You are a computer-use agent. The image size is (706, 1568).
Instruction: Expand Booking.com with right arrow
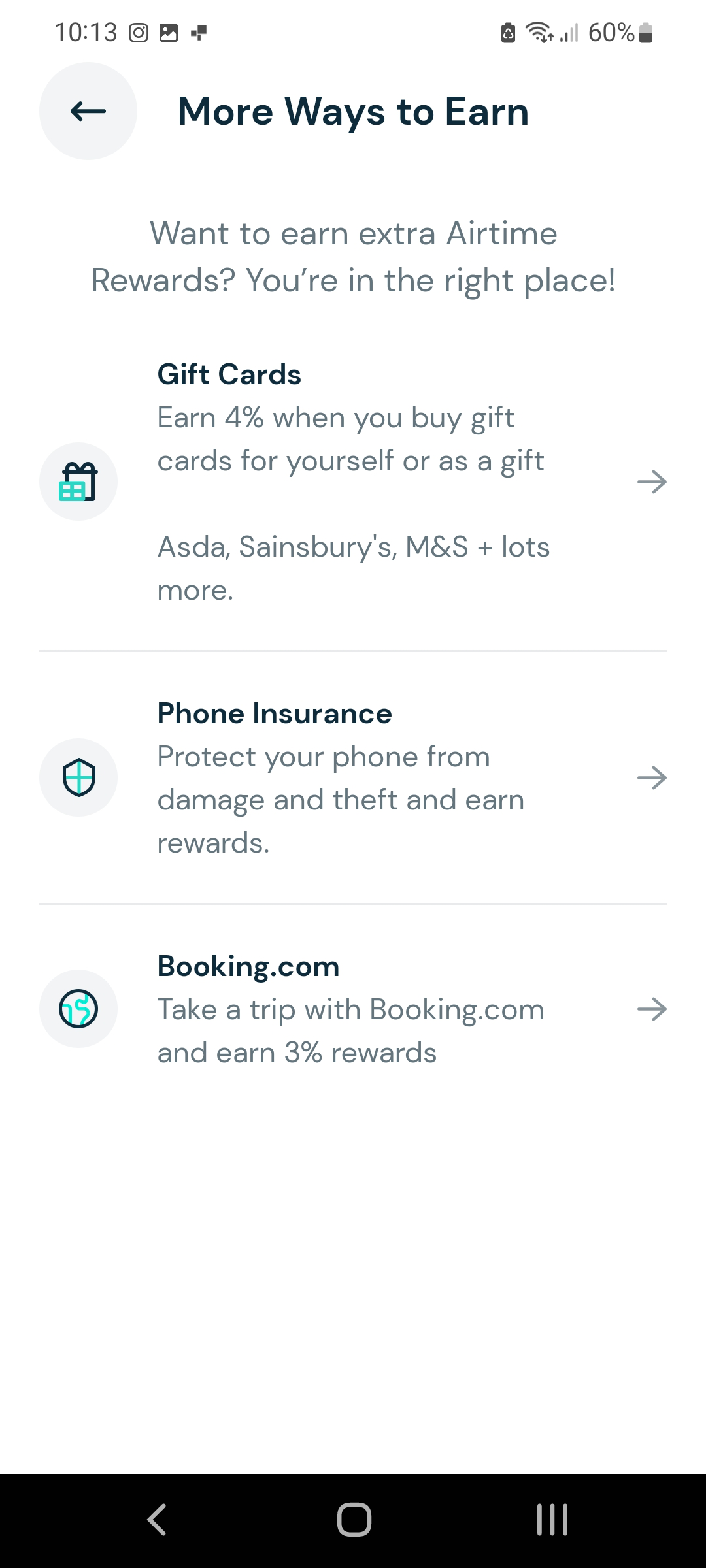(652, 1009)
